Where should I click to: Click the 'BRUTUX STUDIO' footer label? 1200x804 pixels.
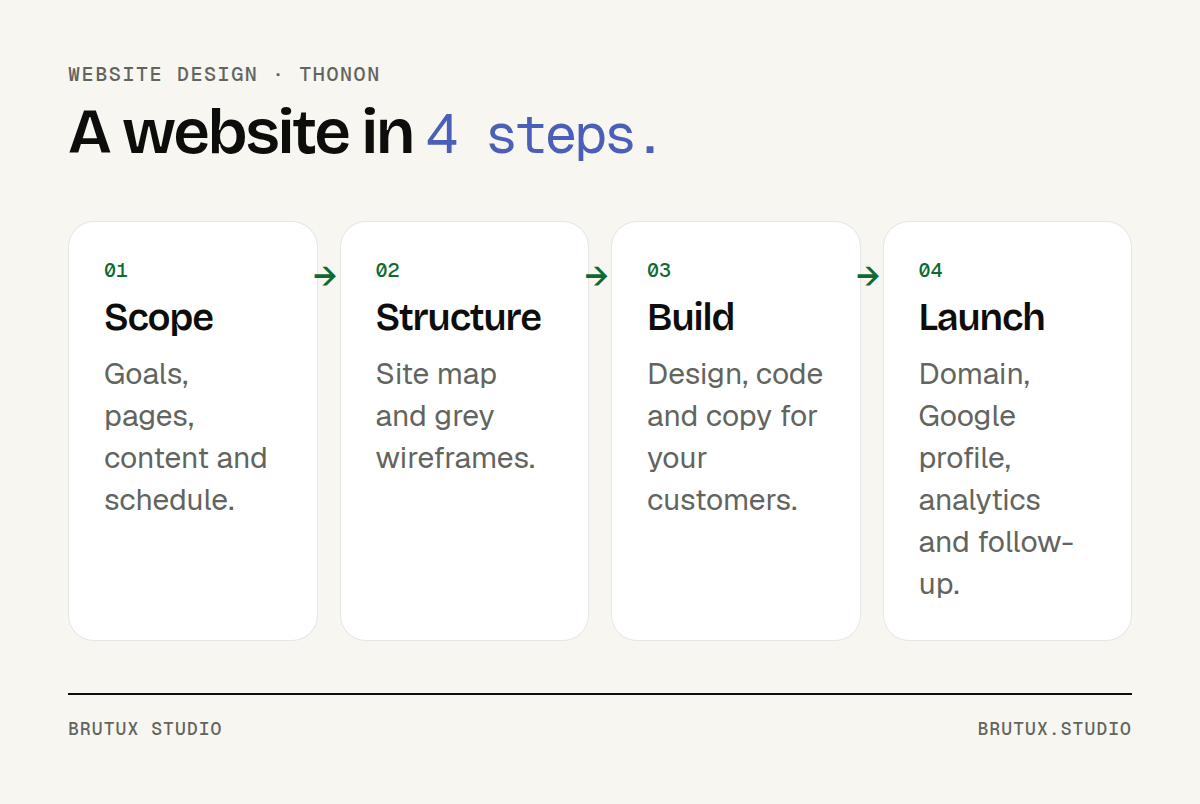(x=145, y=729)
